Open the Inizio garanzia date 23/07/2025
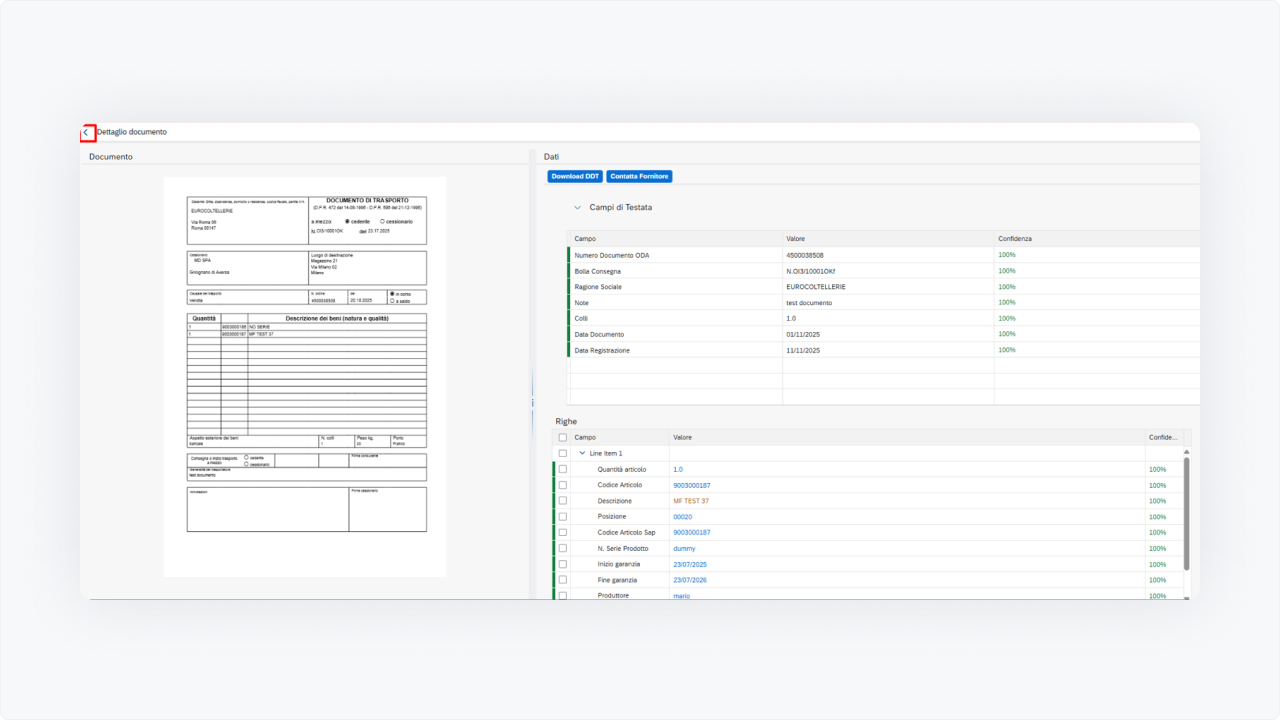Screen dimensions: 1280x720 [690, 564]
